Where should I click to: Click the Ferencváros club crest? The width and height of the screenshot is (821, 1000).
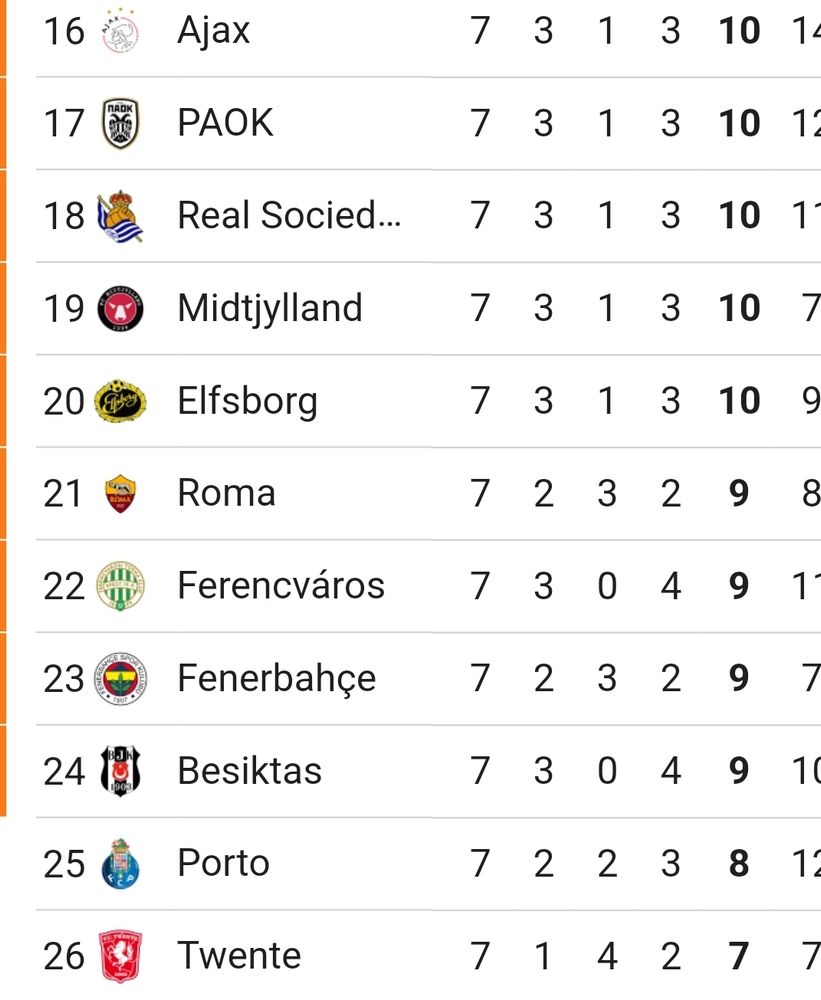pyautogui.click(x=120, y=586)
